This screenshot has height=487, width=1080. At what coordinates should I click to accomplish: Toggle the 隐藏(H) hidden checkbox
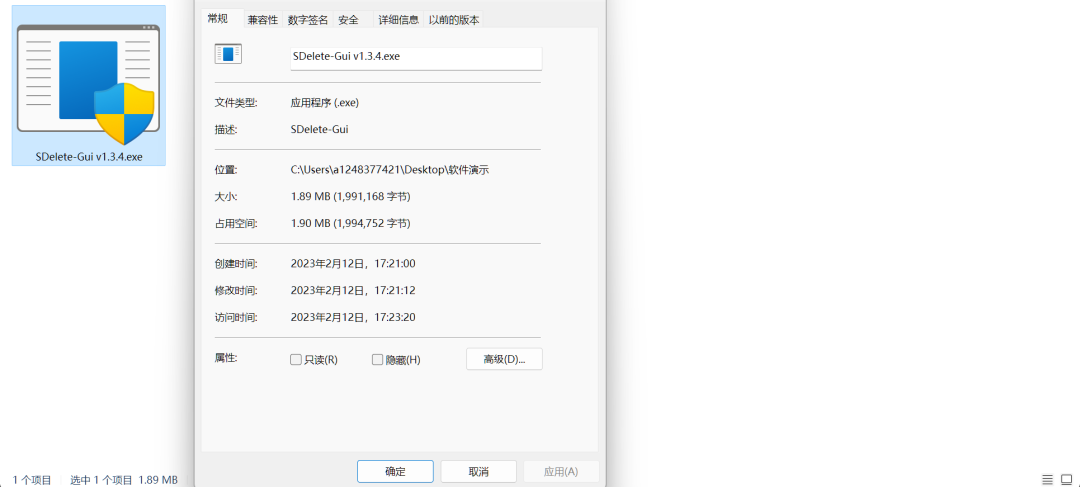tap(377, 360)
